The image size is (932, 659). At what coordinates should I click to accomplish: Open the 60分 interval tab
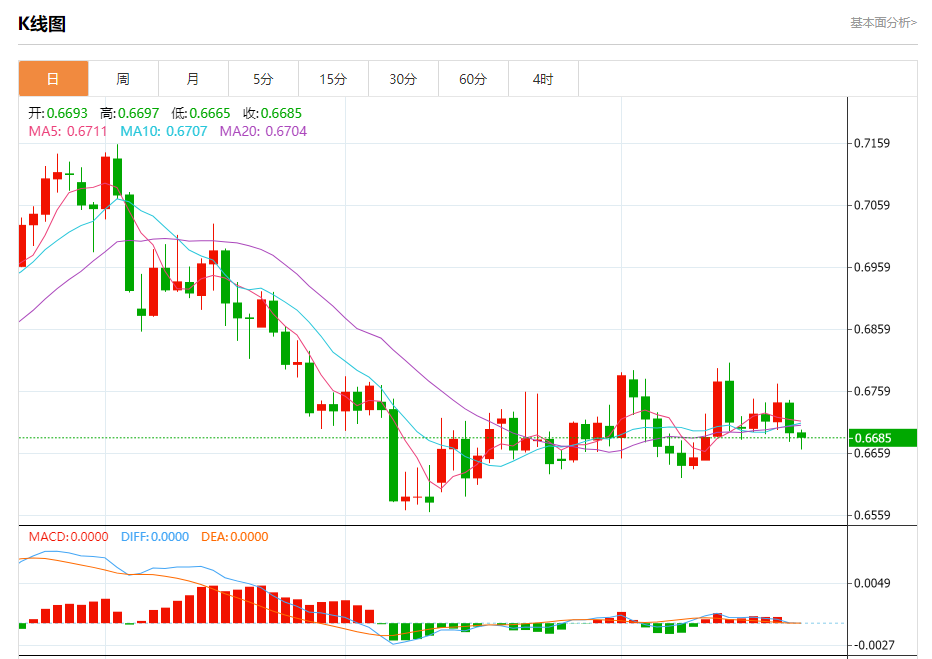click(x=473, y=78)
